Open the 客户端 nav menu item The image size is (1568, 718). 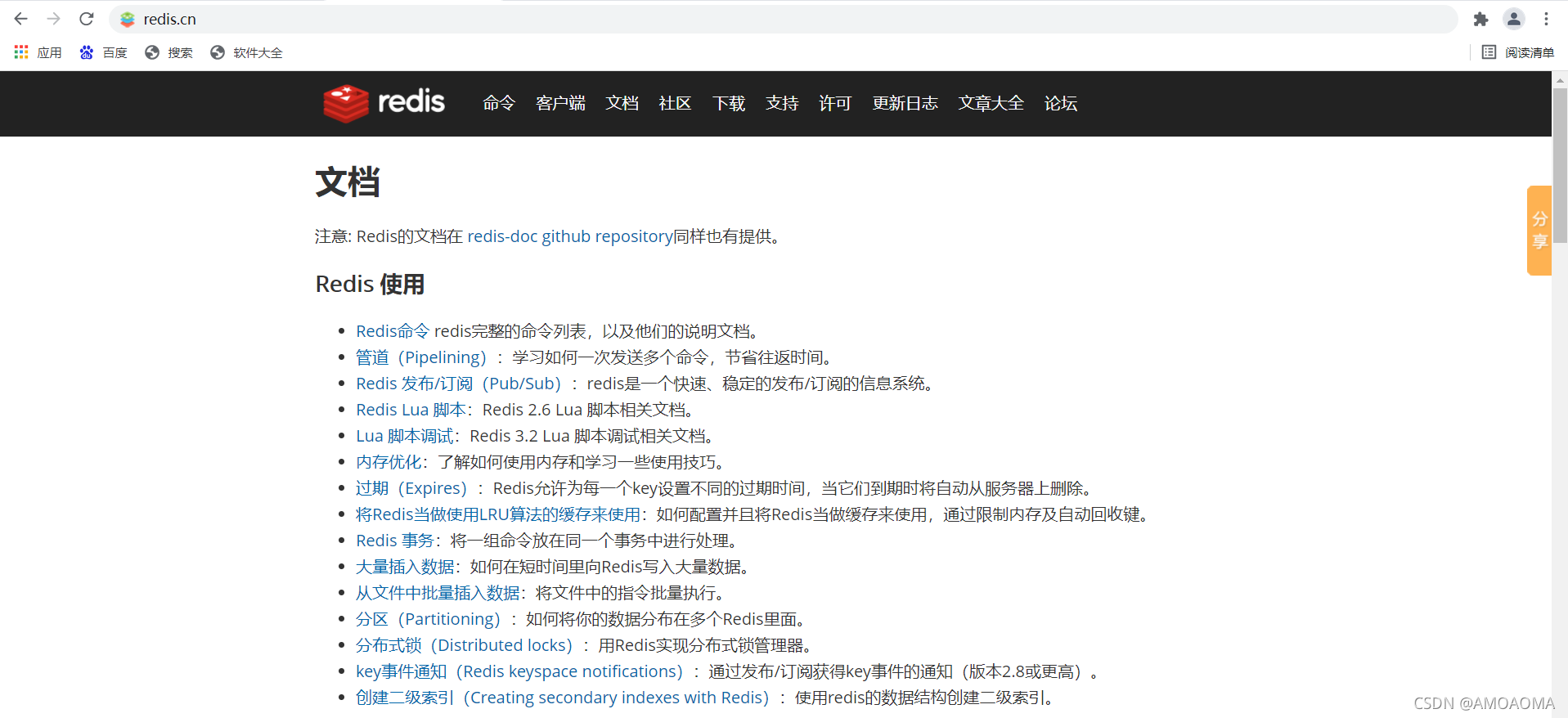pos(560,103)
